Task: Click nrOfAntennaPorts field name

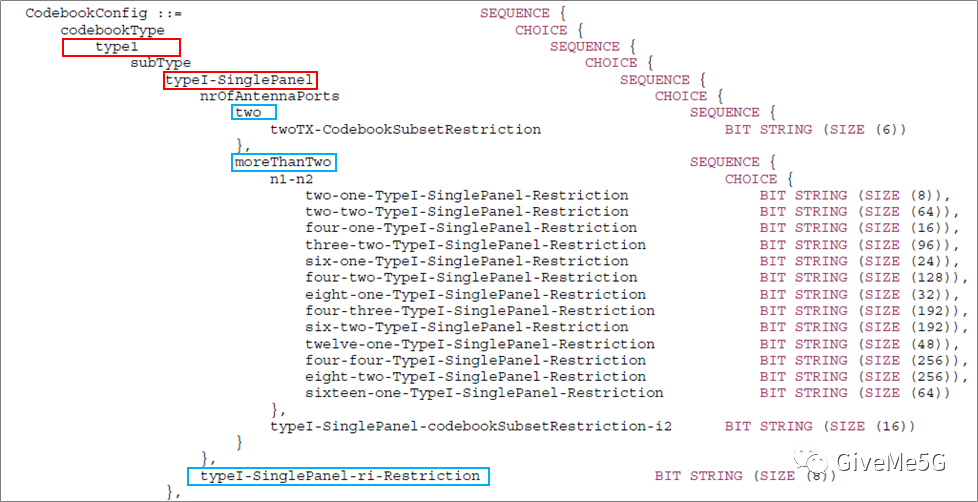Action: 269,97
